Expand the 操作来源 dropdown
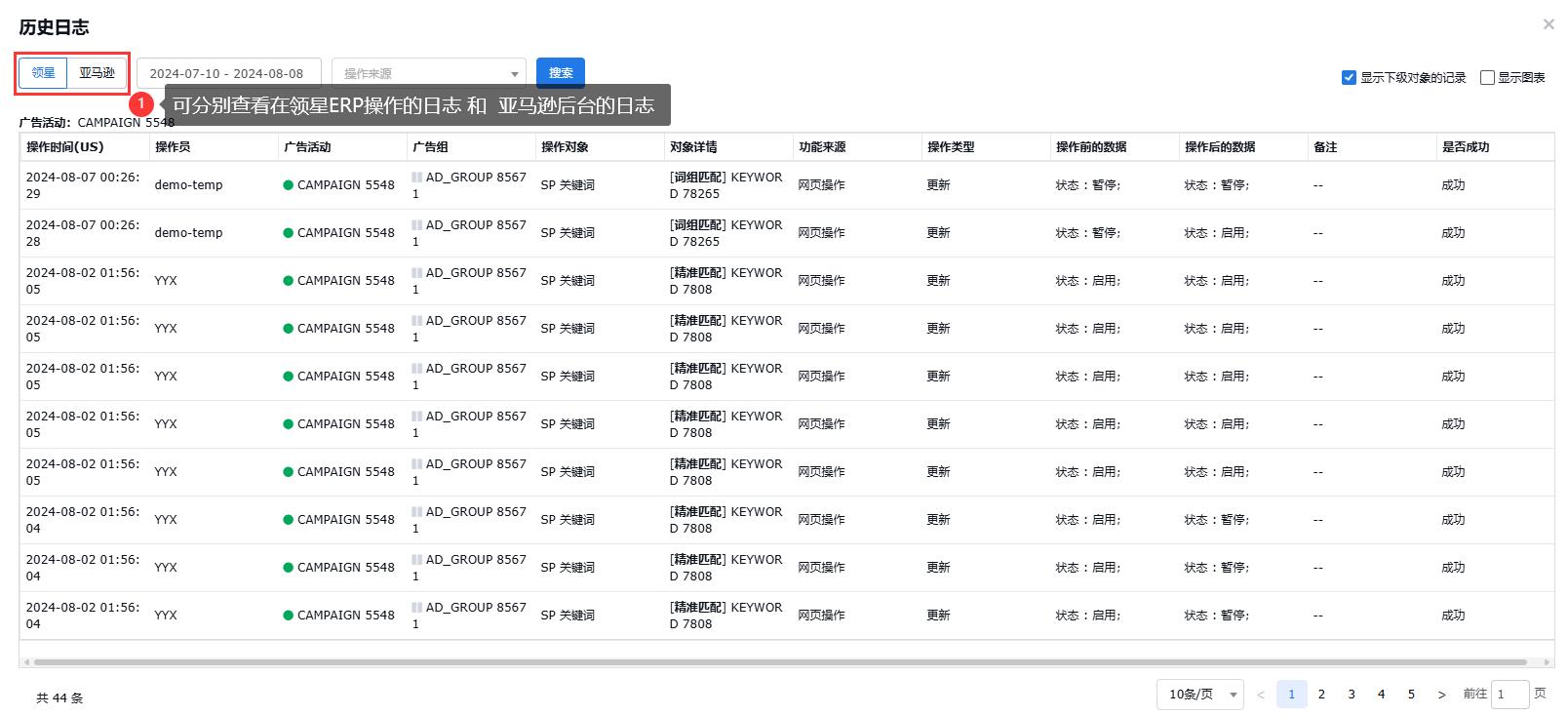 (429, 73)
